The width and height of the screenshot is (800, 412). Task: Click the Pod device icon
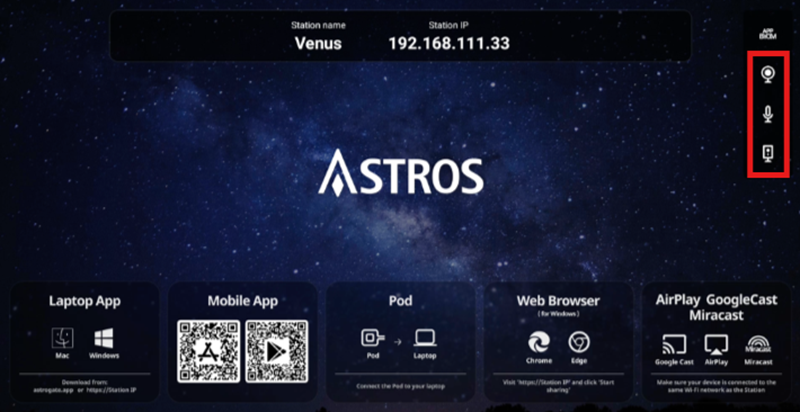tap(372, 340)
